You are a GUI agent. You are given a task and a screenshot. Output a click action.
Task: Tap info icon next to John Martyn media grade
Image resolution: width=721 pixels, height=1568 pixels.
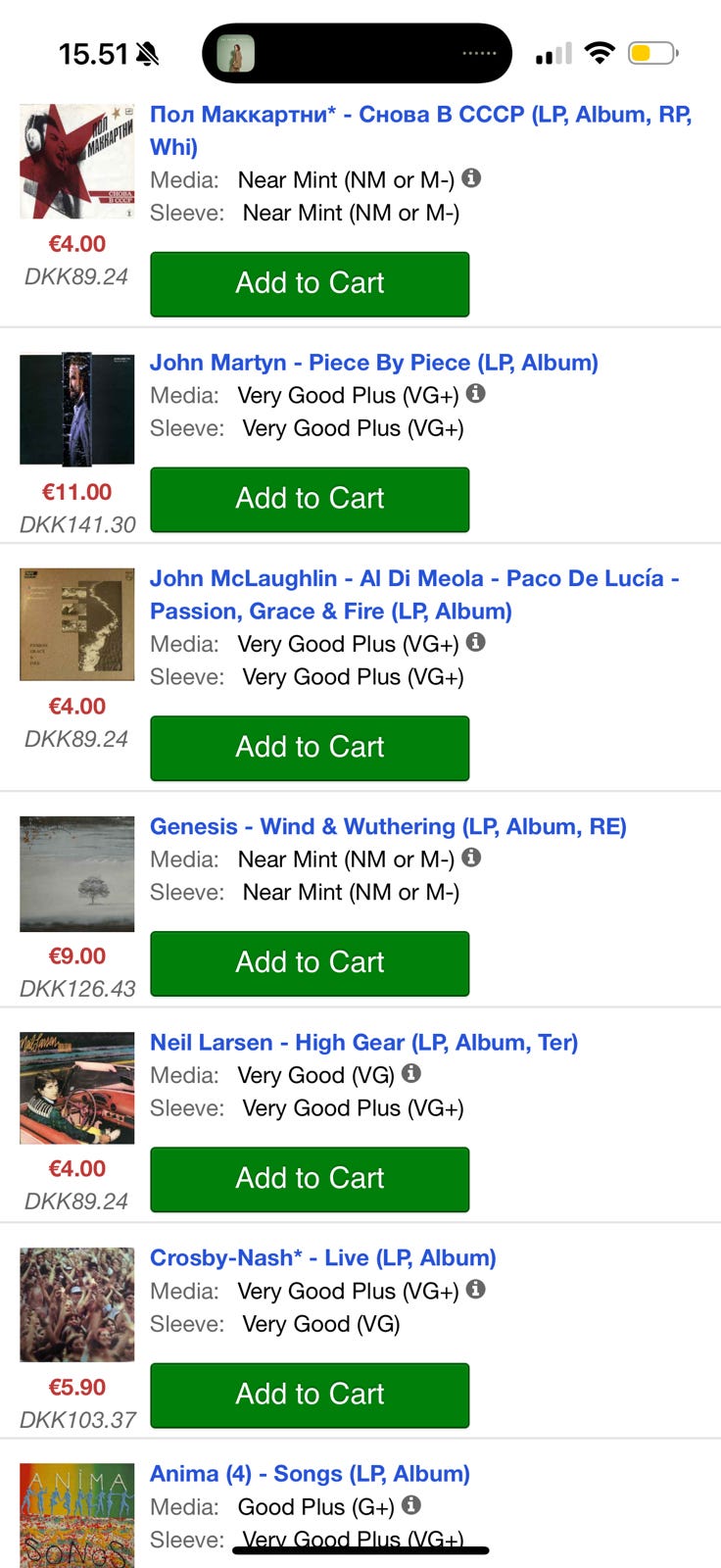[475, 394]
